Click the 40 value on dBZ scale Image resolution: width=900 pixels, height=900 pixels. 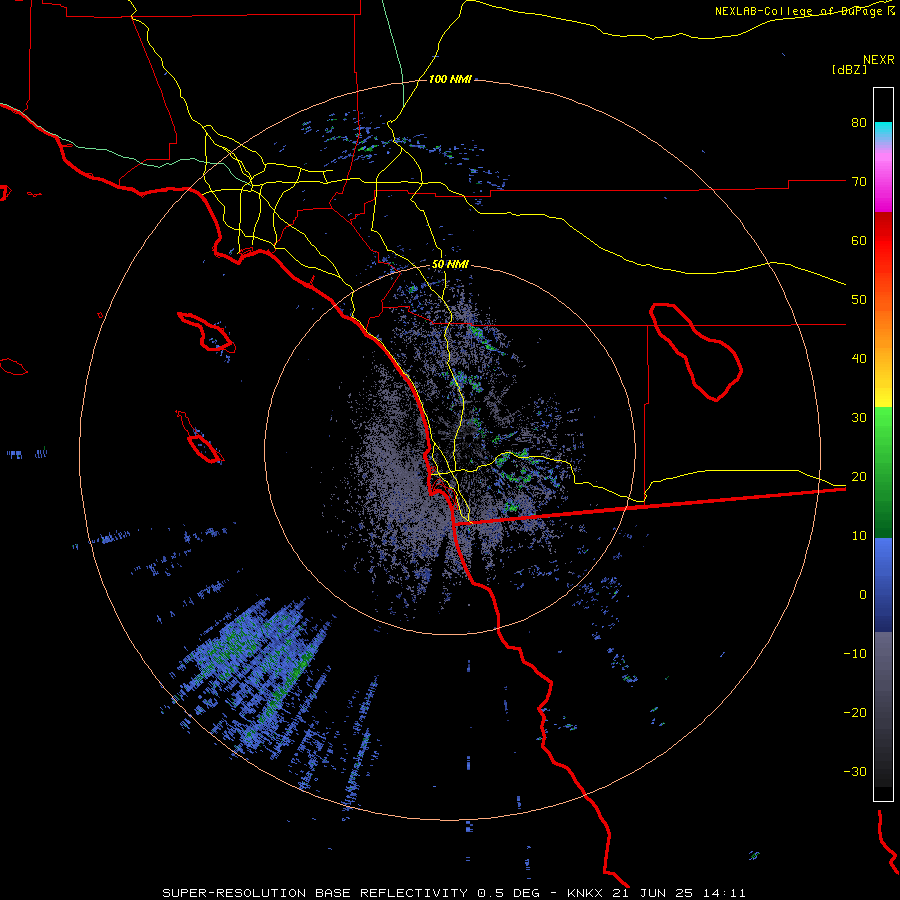(859, 359)
